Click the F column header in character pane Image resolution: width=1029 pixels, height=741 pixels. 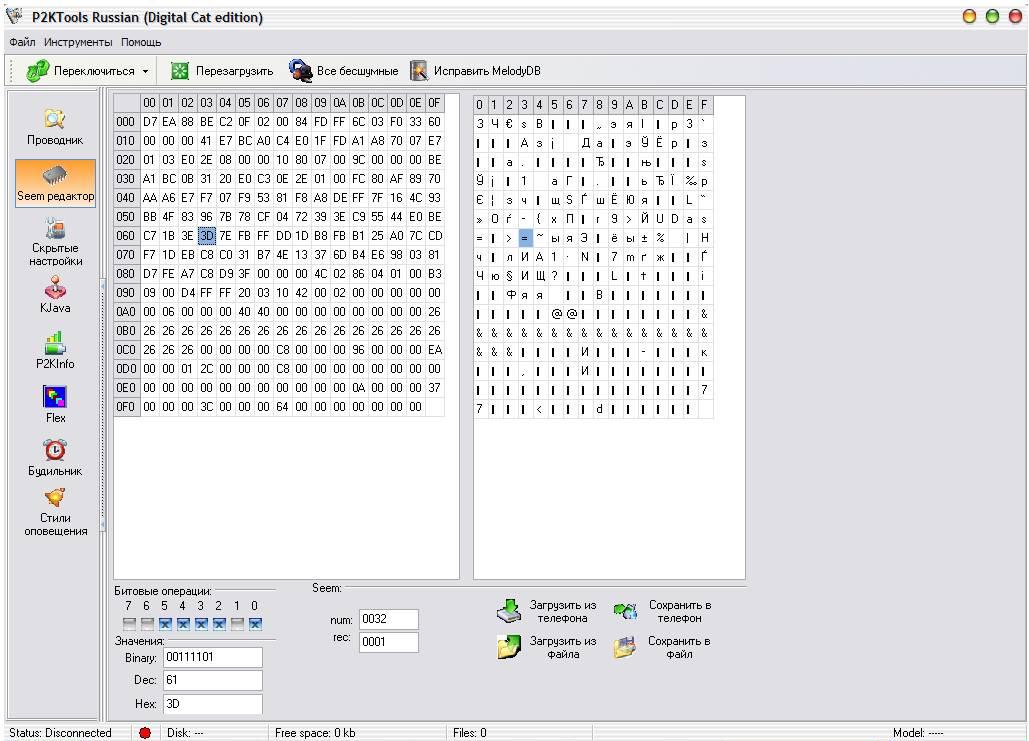point(705,105)
